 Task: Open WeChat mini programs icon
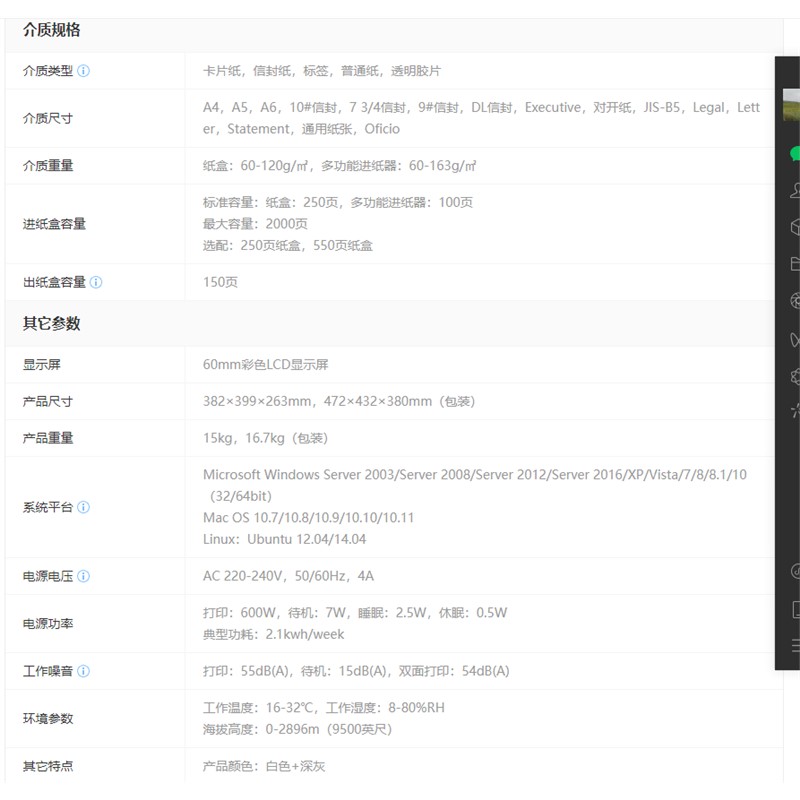click(794, 571)
